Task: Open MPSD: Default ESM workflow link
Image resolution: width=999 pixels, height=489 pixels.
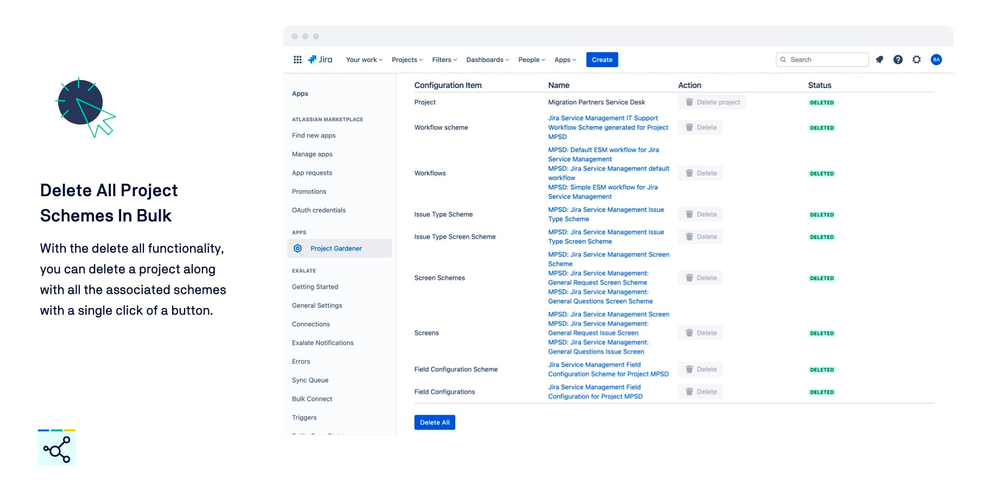Action: tap(603, 154)
